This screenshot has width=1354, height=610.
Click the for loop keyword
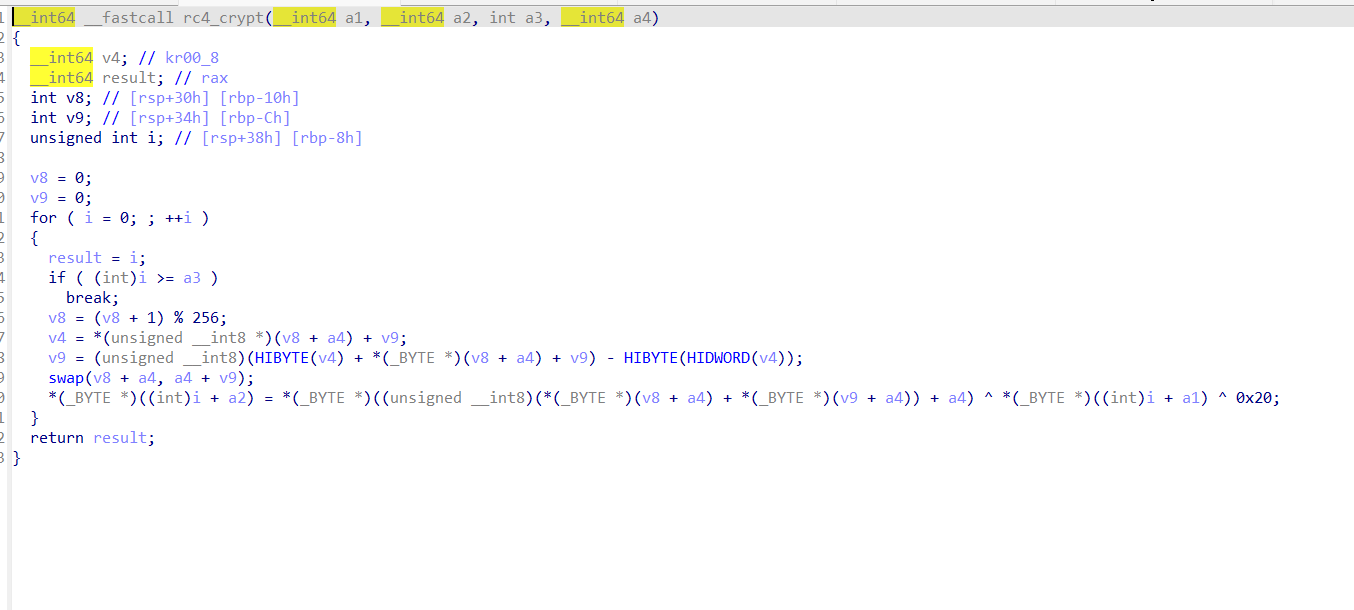43,218
